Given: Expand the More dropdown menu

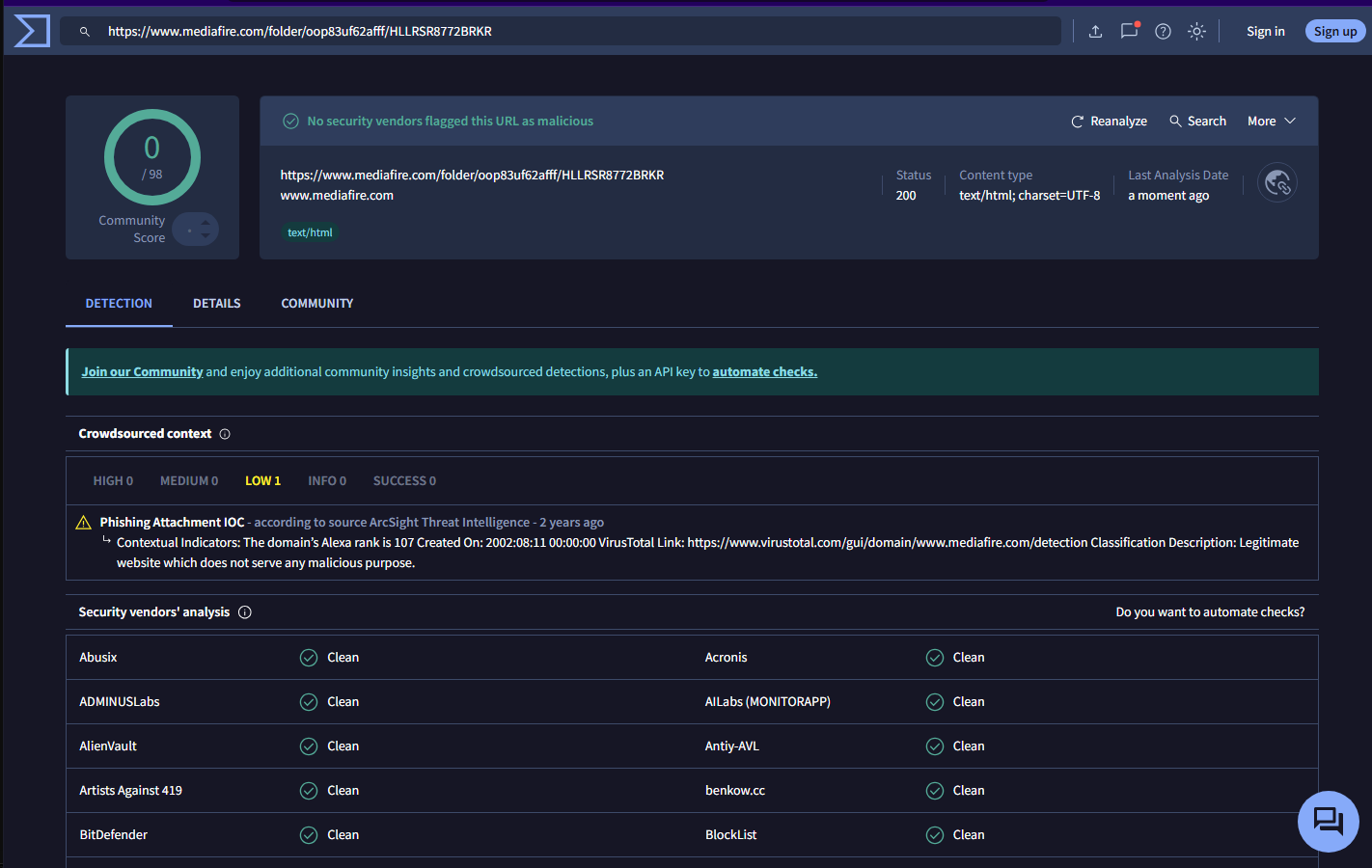Looking at the screenshot, I should coord(1271,122).
